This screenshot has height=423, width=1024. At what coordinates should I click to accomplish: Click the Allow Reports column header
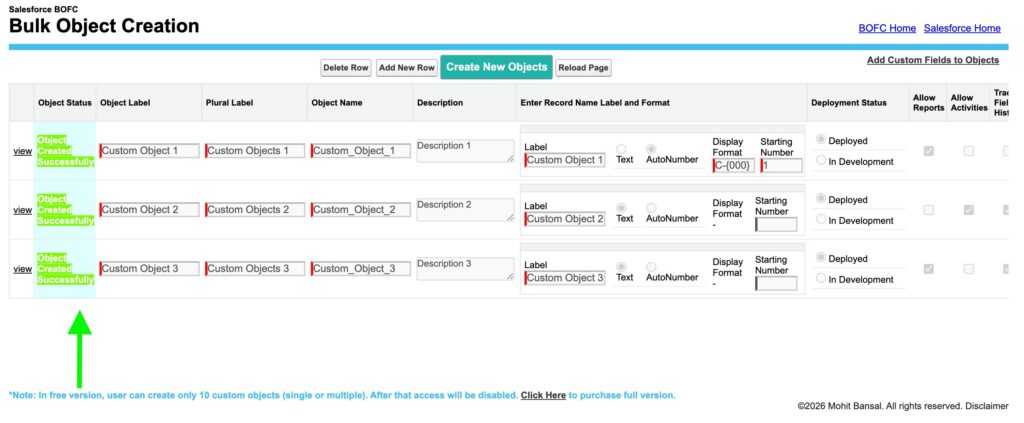pos(929,102)
